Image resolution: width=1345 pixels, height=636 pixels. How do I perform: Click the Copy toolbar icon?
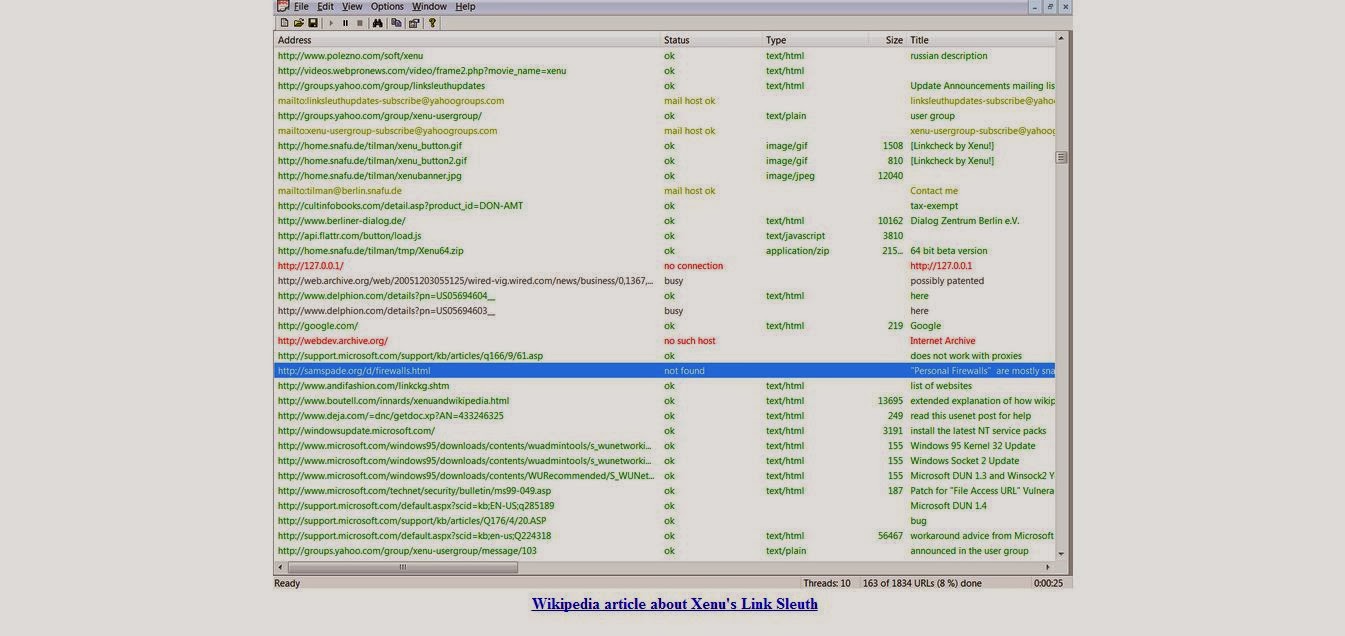[x=396, y=23]
